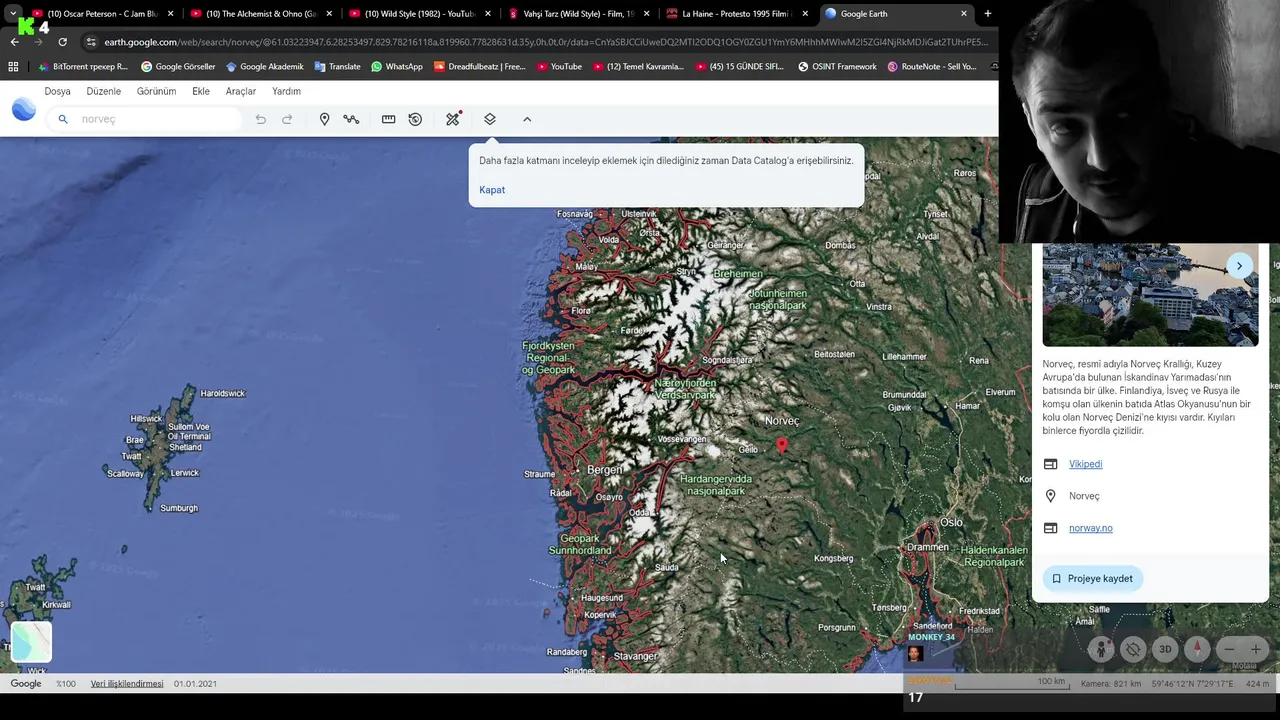The width and height of the screenshot is (1280, 720).
Task: Click Kamera: 821 km status text
Action: [x=1112, y=684]
